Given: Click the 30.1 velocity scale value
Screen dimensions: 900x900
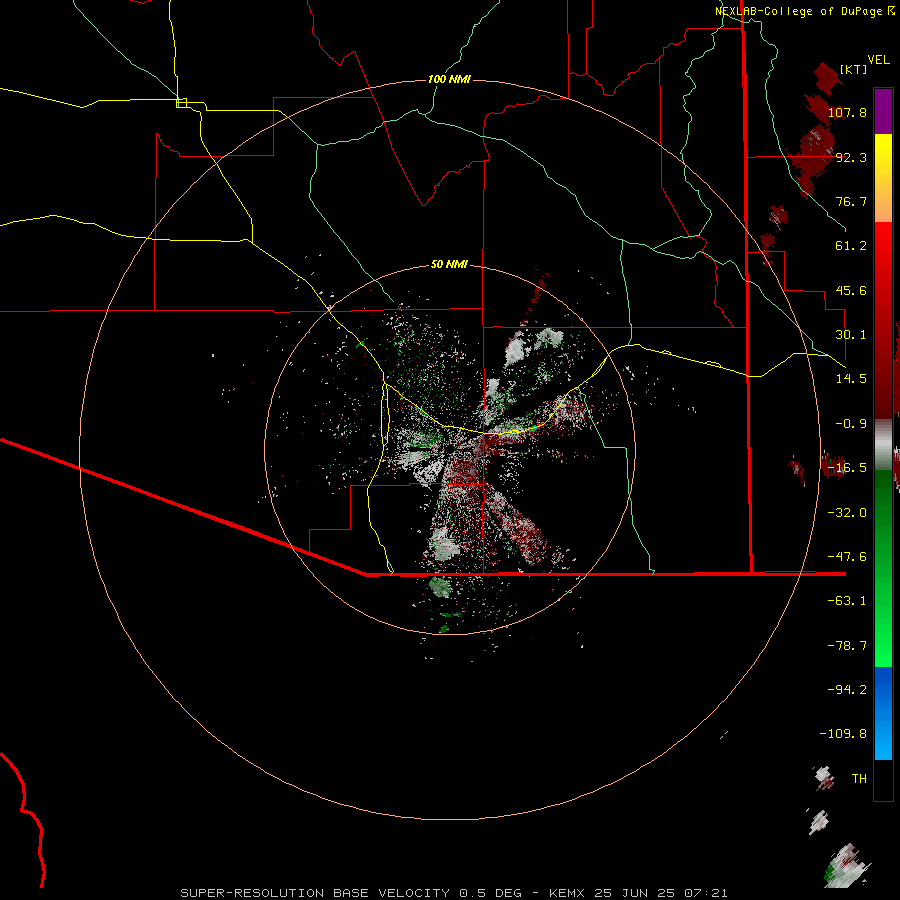Looking at the screenshot, I should 851,335.
